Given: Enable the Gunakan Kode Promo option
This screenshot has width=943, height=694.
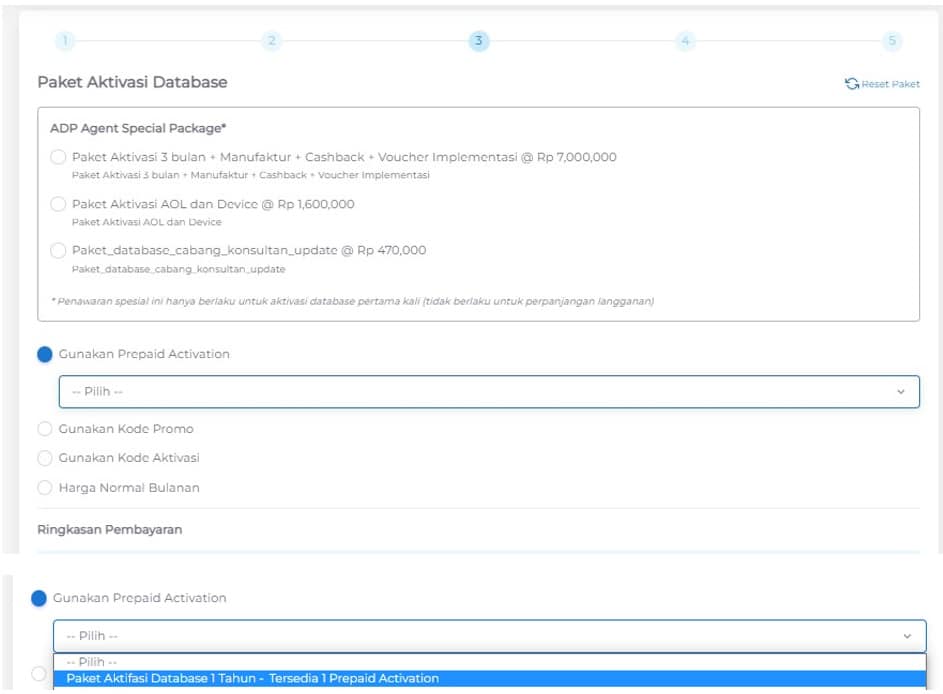Looking at the screenshot, I should click(44, 429).
